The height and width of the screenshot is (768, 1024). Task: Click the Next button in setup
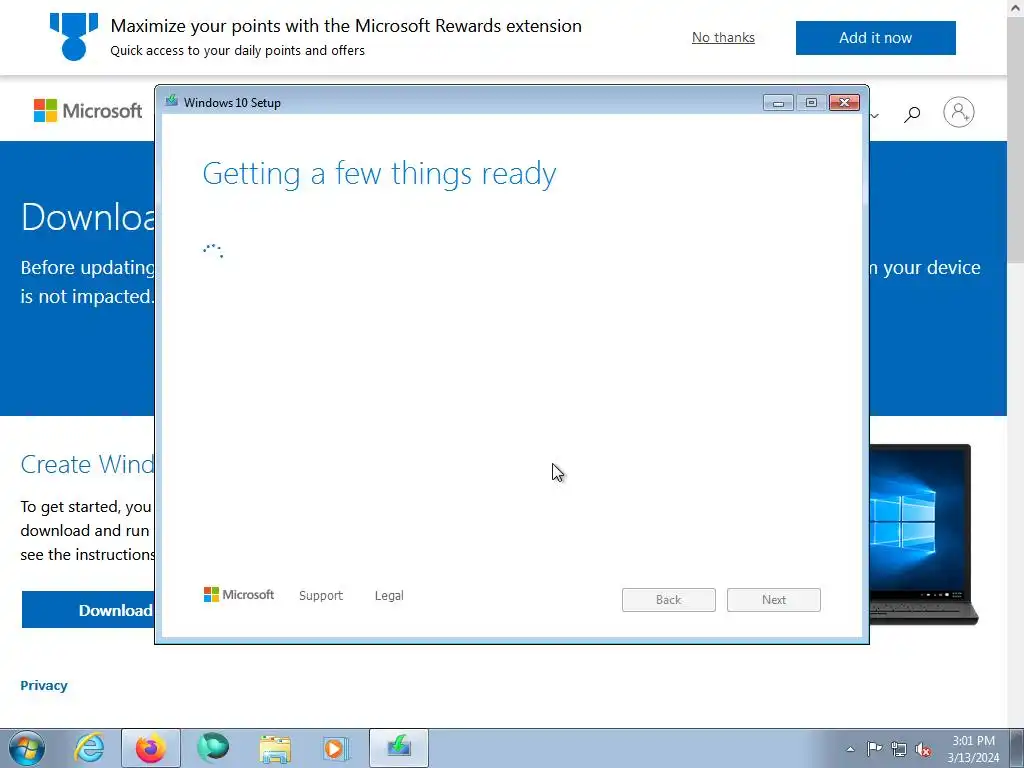(773, 600)
